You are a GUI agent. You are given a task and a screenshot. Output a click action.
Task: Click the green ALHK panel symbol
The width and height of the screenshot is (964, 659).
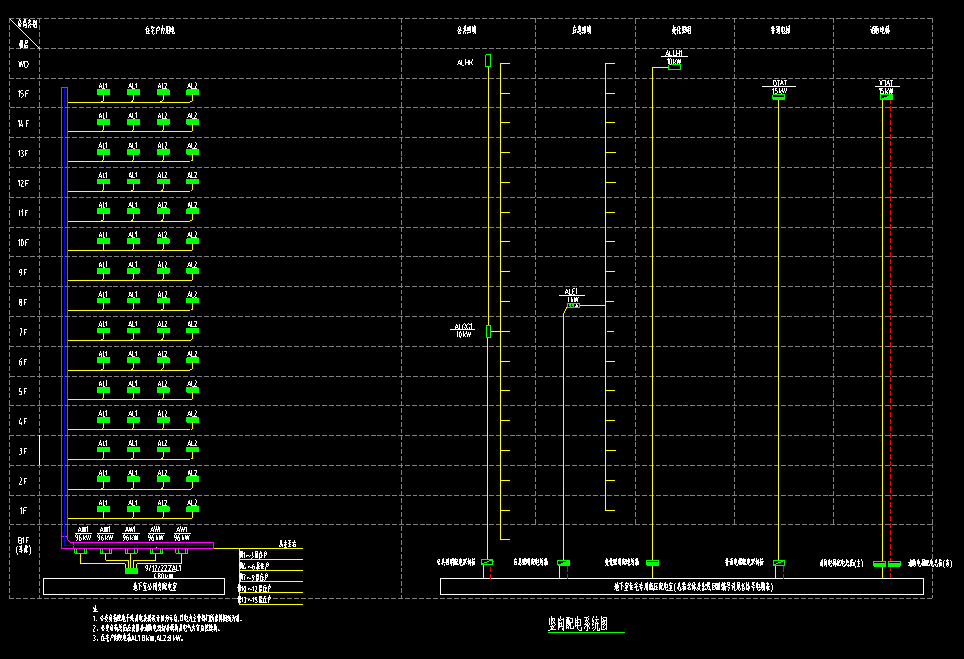[x=488, y=60]
